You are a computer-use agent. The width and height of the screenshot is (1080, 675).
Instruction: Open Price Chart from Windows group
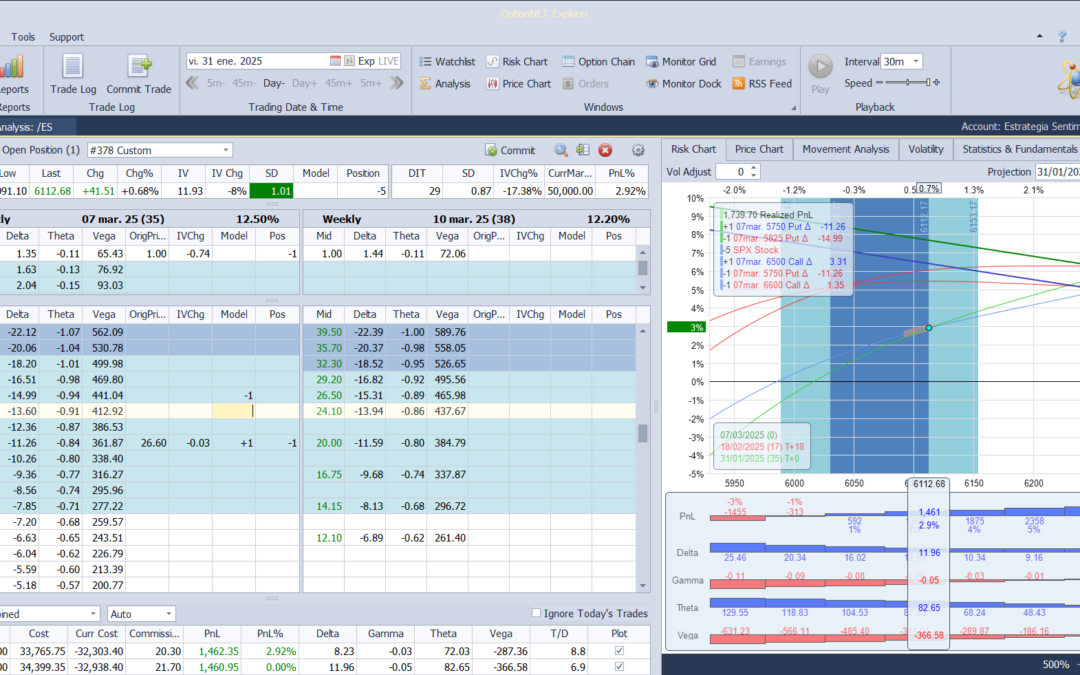(x=519, y=83)
